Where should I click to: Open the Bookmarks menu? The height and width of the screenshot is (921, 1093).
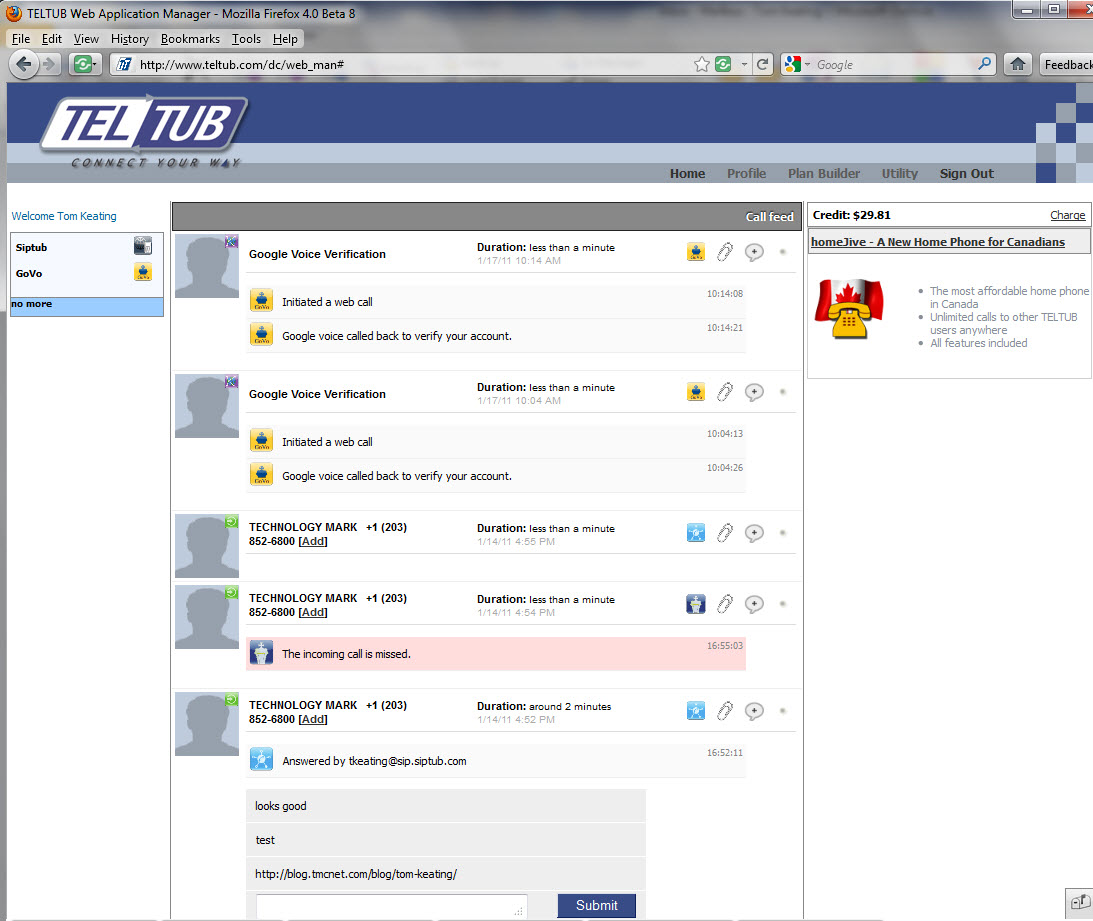(190, 39)
